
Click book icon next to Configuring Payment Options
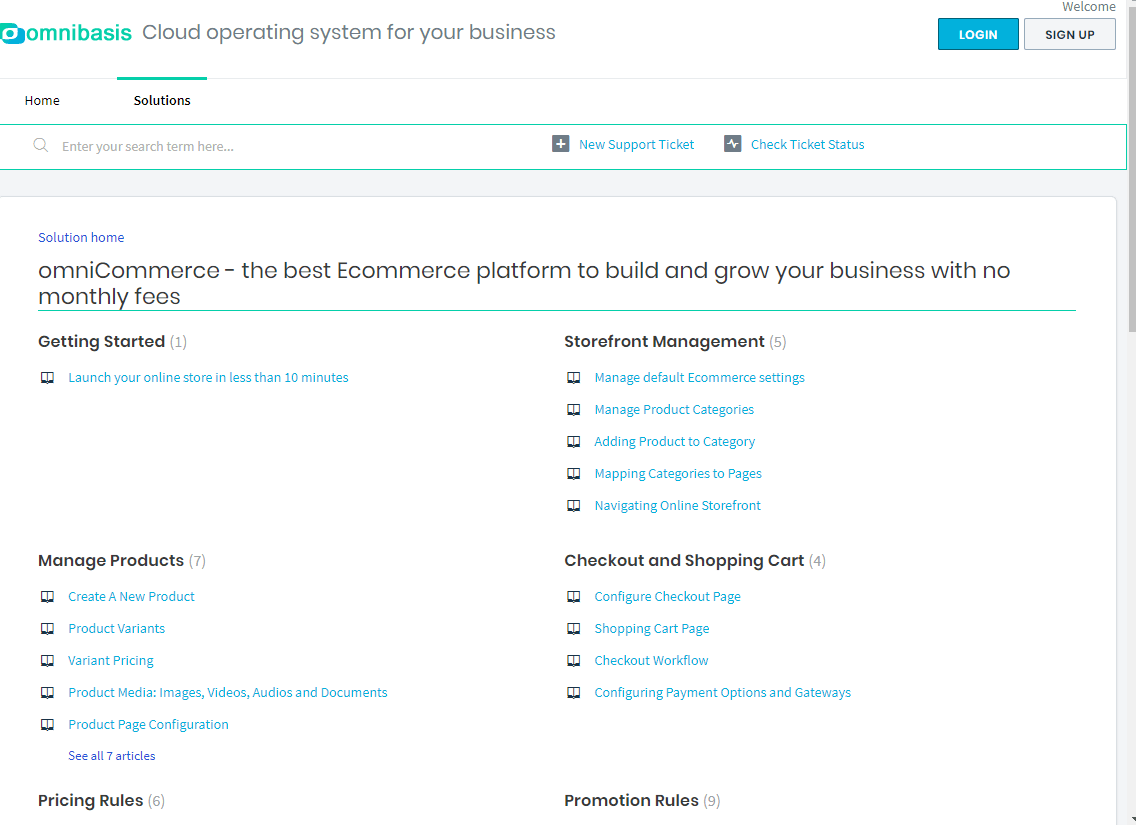click(x=573, y=692)
